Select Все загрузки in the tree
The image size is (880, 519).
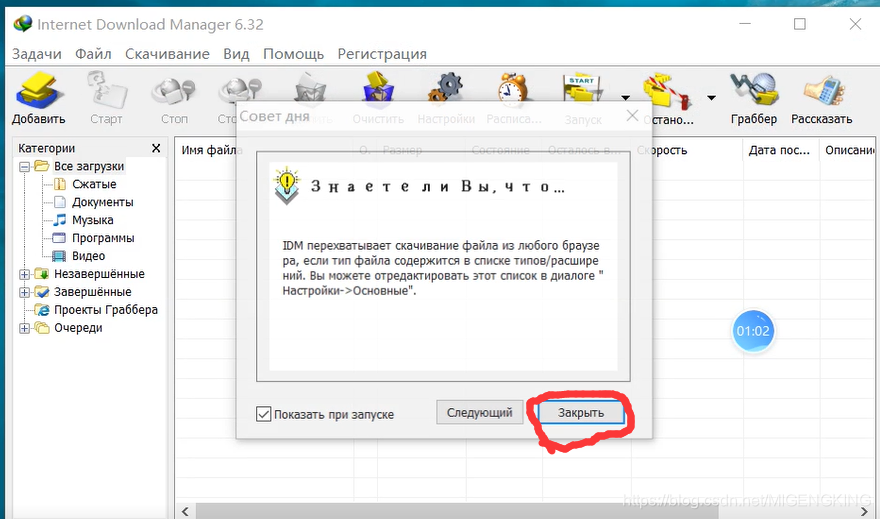point(89,166)
